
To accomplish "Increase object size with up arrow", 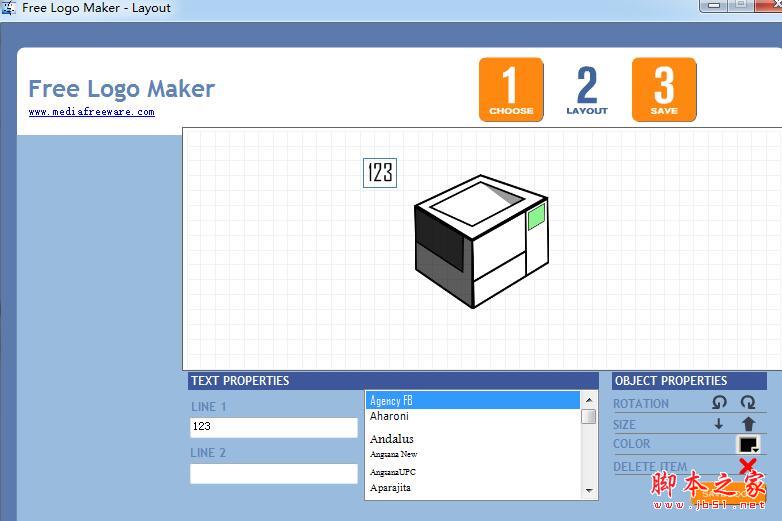I will click(748, 424).
